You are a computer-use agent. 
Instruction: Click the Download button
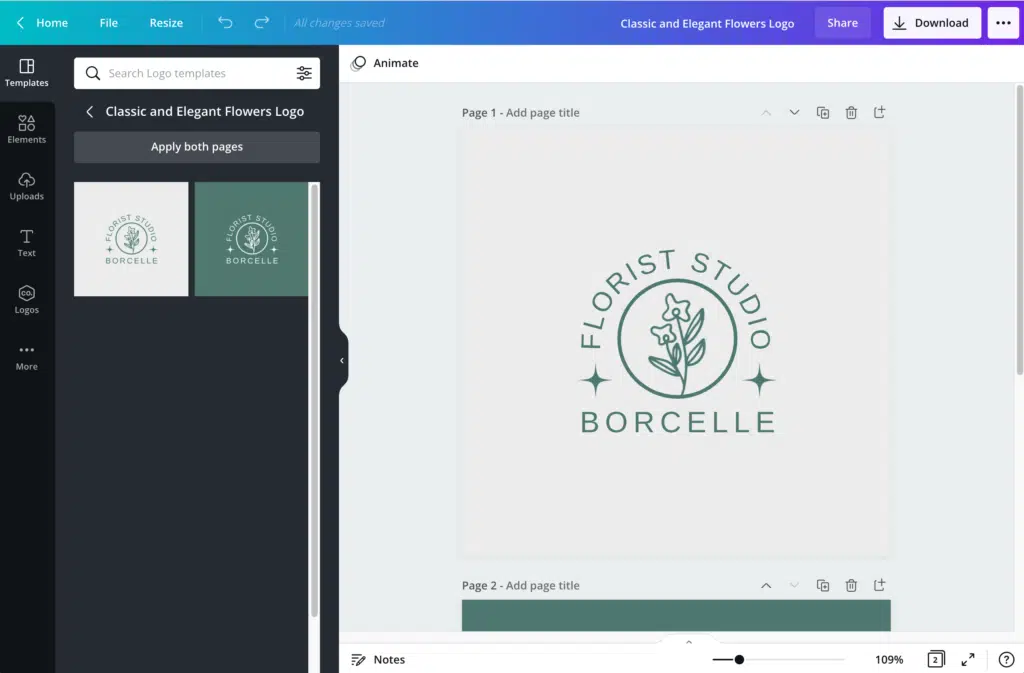tap(931, 22)
